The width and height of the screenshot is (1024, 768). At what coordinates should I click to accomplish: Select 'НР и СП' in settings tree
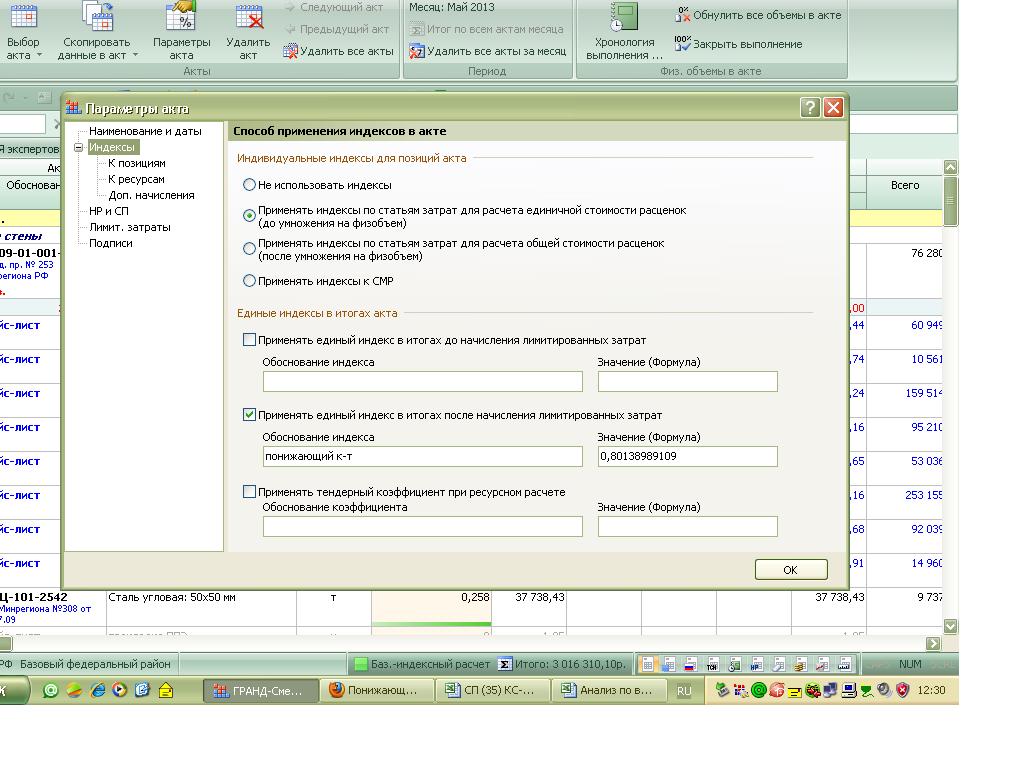(108, 211)
